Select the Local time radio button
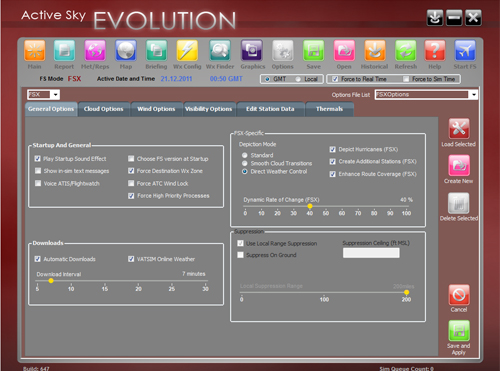Screen dimensions: 500x371 point(298,79)
